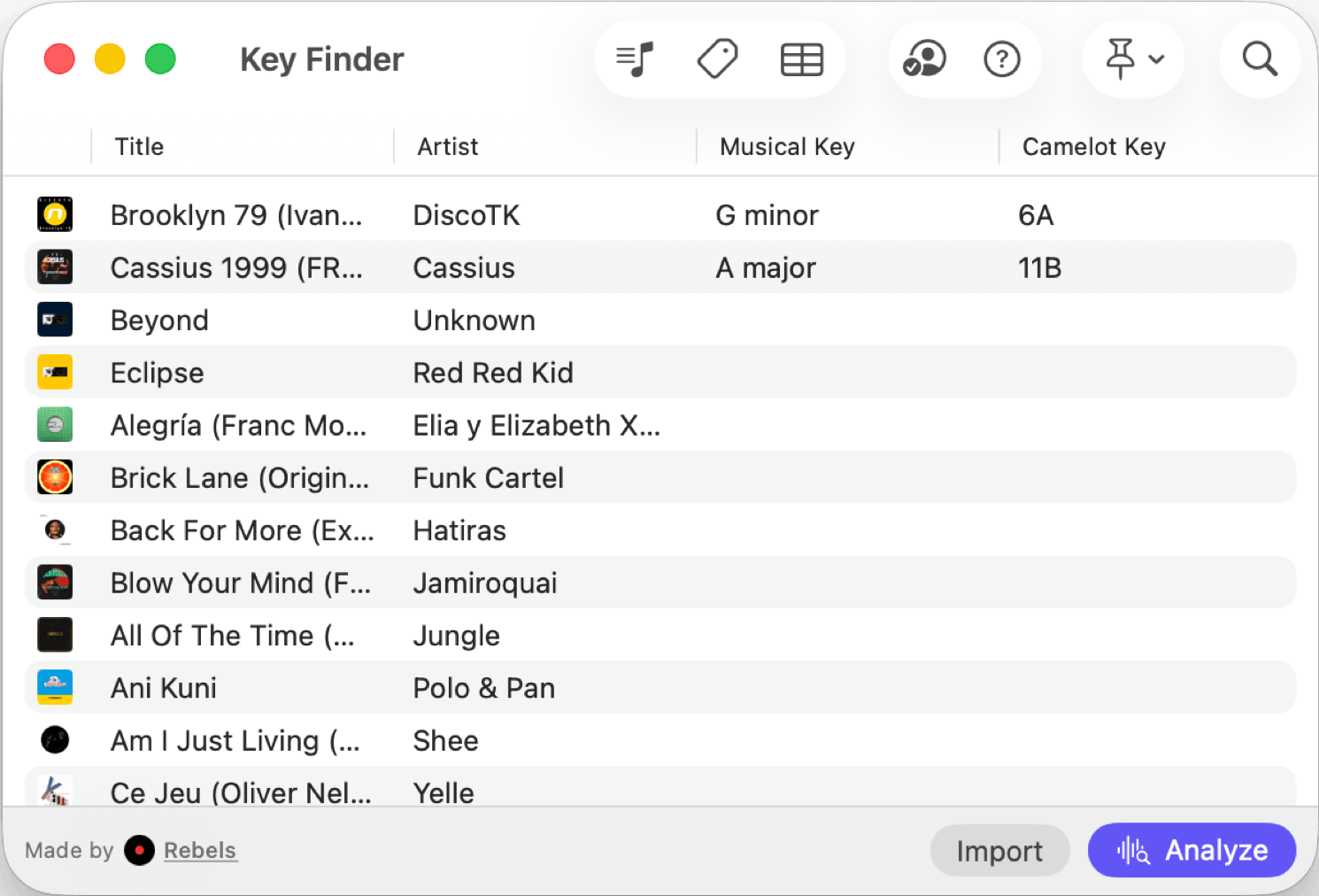
Task: Open the playlist music note icon
Action: [635, 59]
